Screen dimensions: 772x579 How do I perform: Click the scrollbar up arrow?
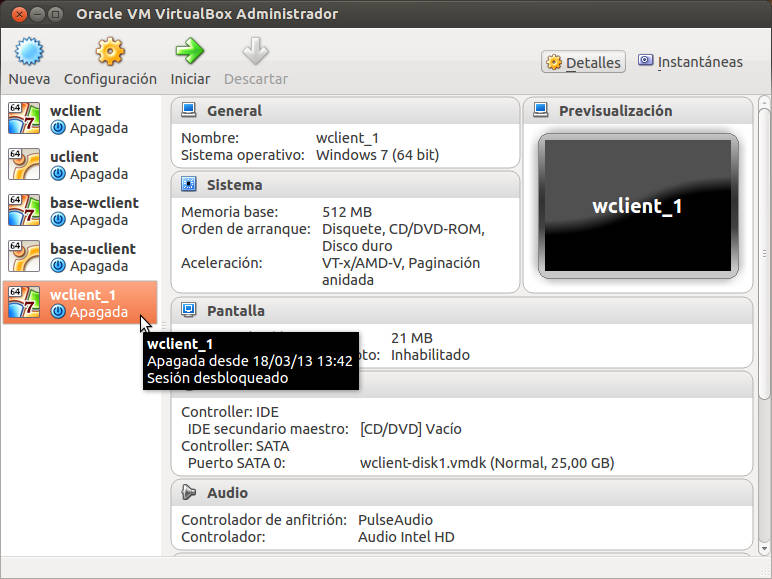(x=764, y=102)
